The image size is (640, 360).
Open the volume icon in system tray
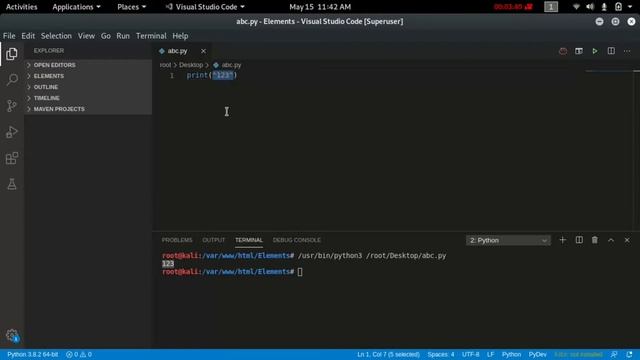tap(590, 7)
